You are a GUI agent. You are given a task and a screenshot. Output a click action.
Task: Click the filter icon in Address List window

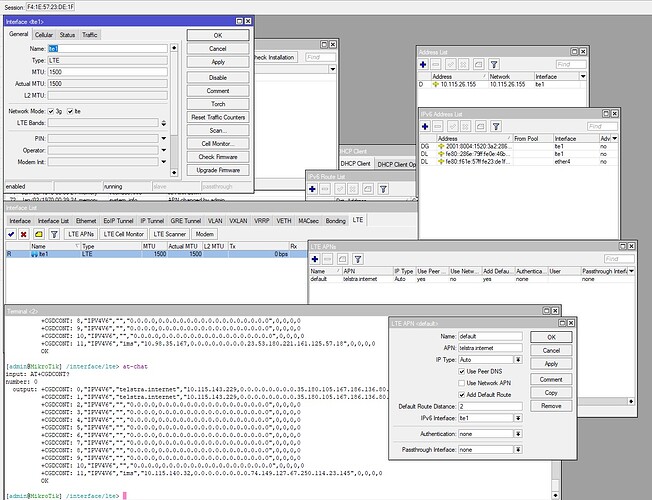[494, 64]
